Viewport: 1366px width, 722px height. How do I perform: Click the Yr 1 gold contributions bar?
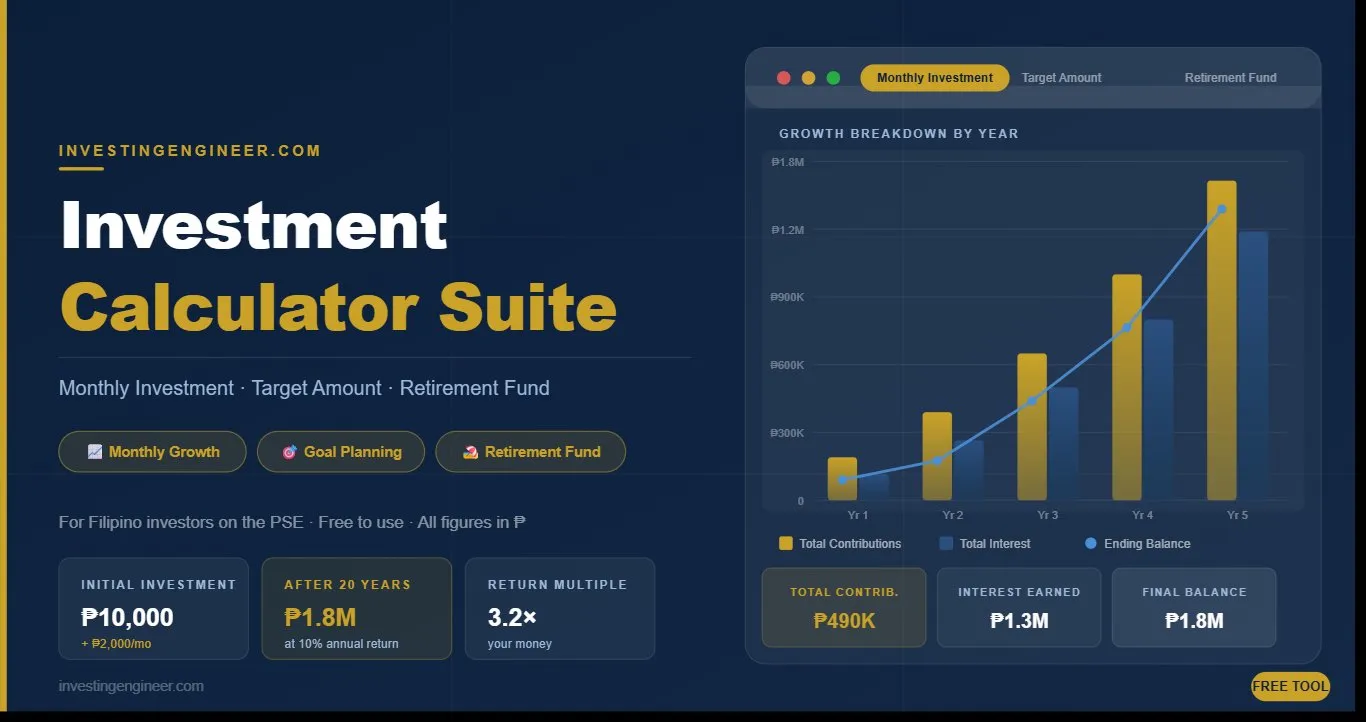842,479
